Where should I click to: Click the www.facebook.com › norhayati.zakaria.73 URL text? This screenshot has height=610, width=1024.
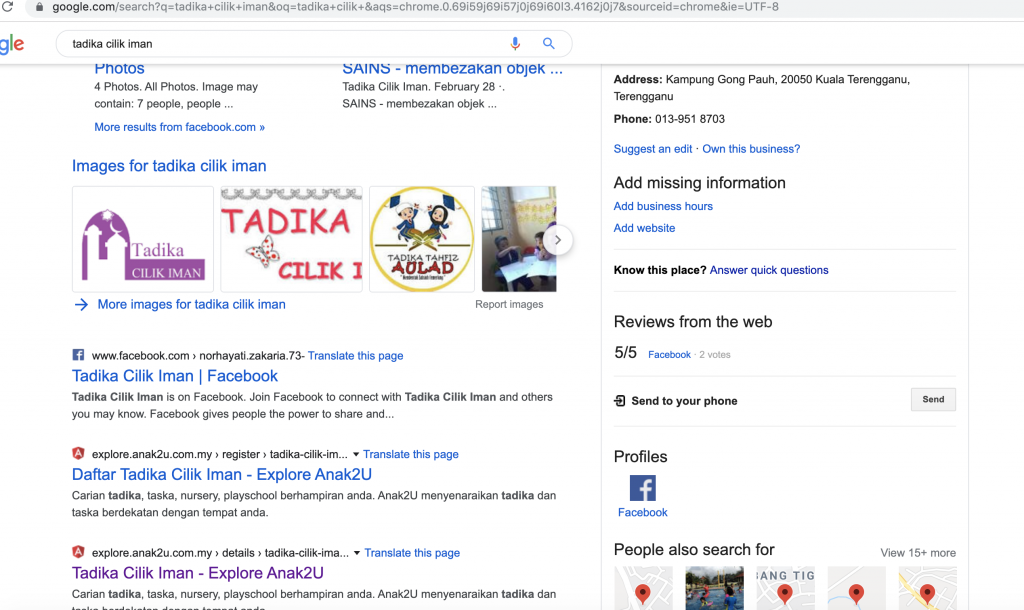point(198,356)
